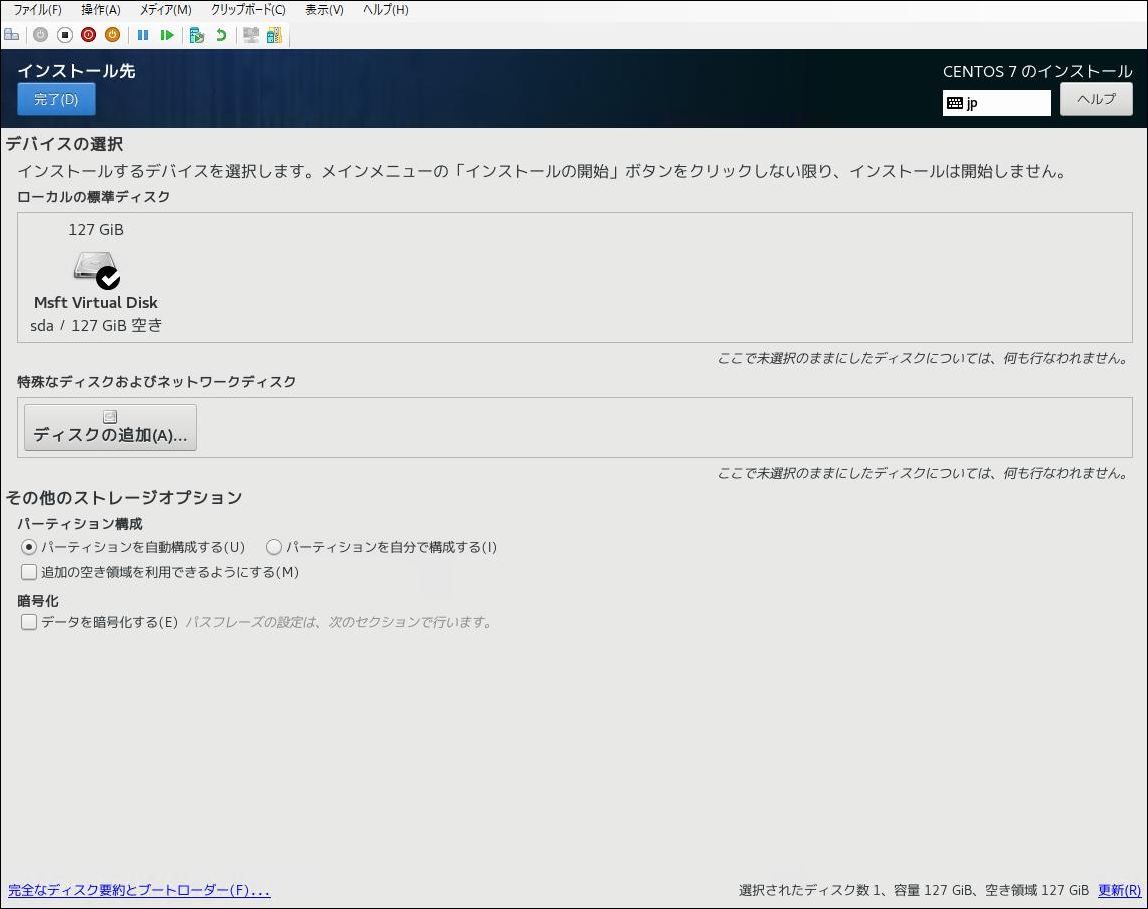The width and height of the screenshot is (1148, 909).
Task: Resume the VM with the green play icon
Action: coord(167,34)
